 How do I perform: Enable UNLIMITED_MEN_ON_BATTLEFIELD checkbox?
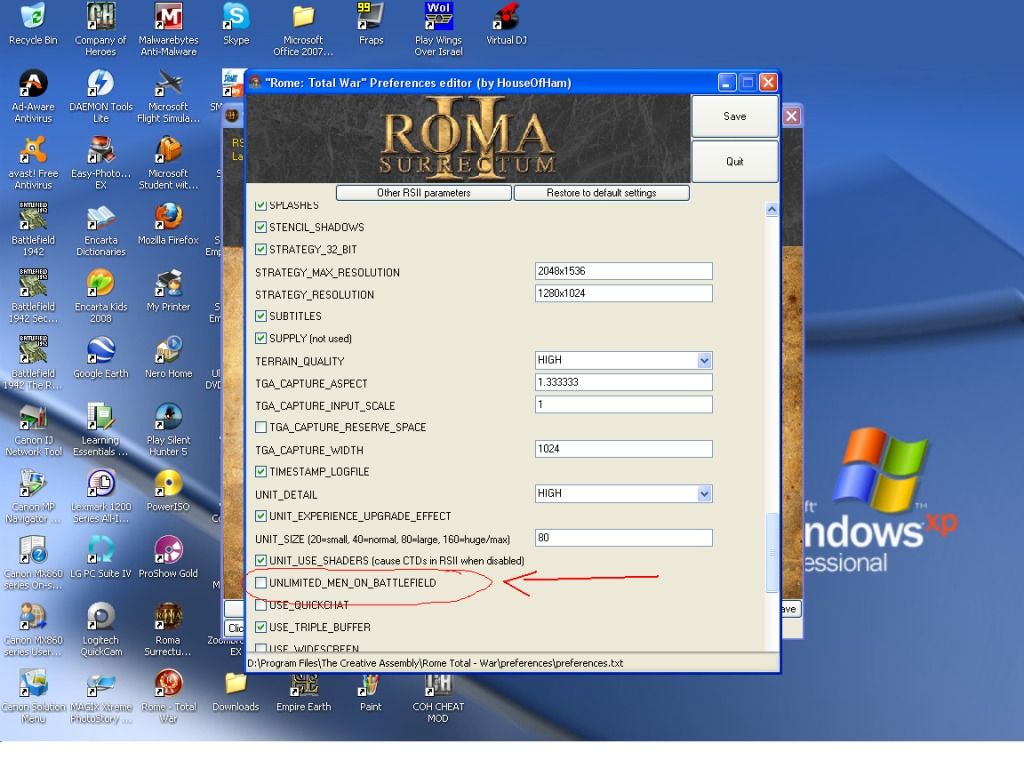[261, 583]
